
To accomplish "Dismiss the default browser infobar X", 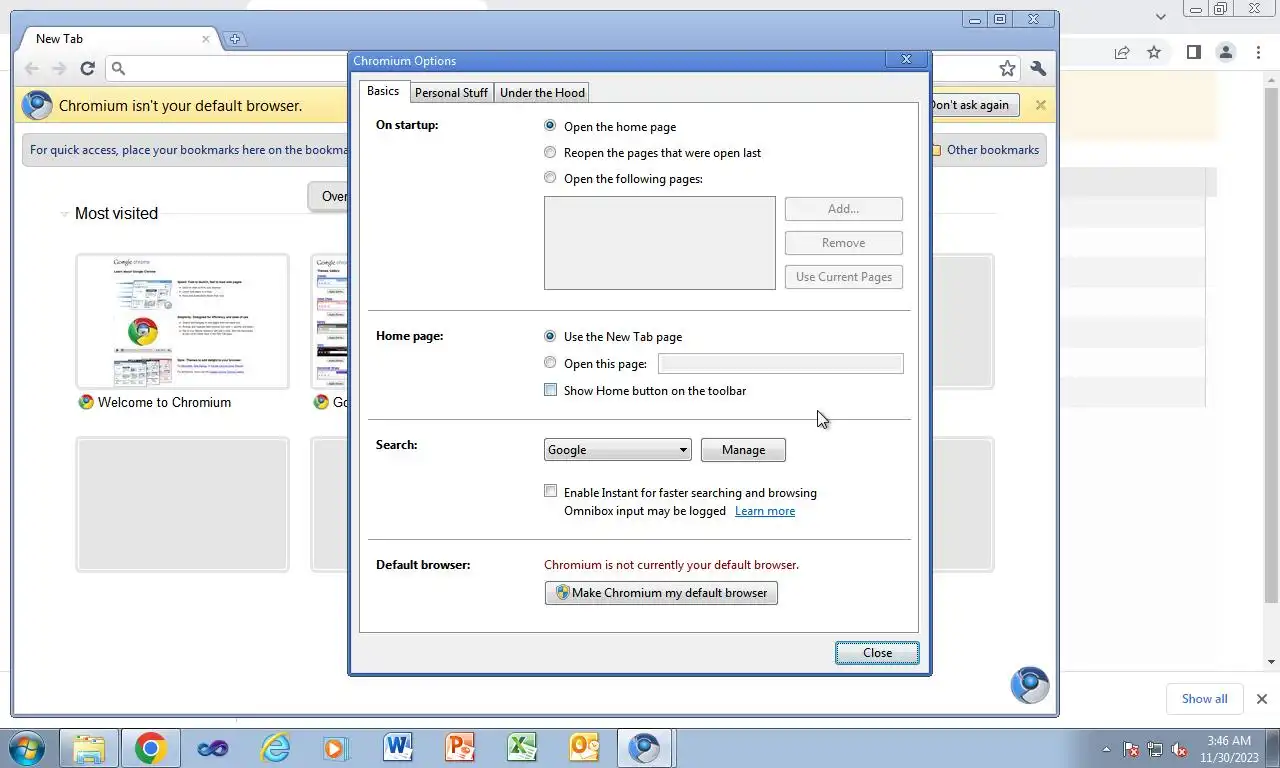I will [1040, 105].
